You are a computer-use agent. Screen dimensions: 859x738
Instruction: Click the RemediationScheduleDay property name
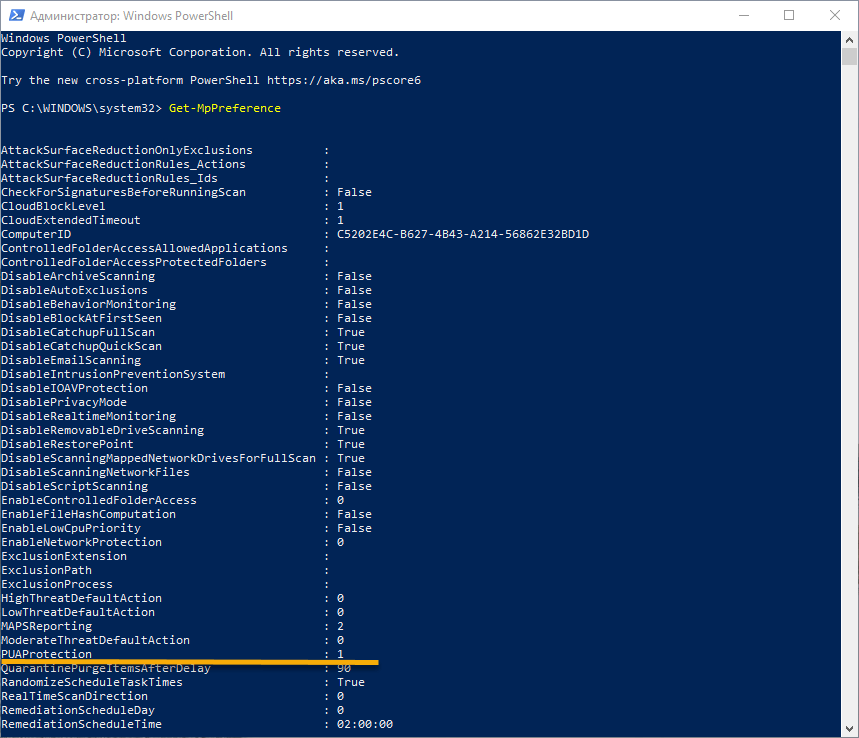[x=78, y=711]
